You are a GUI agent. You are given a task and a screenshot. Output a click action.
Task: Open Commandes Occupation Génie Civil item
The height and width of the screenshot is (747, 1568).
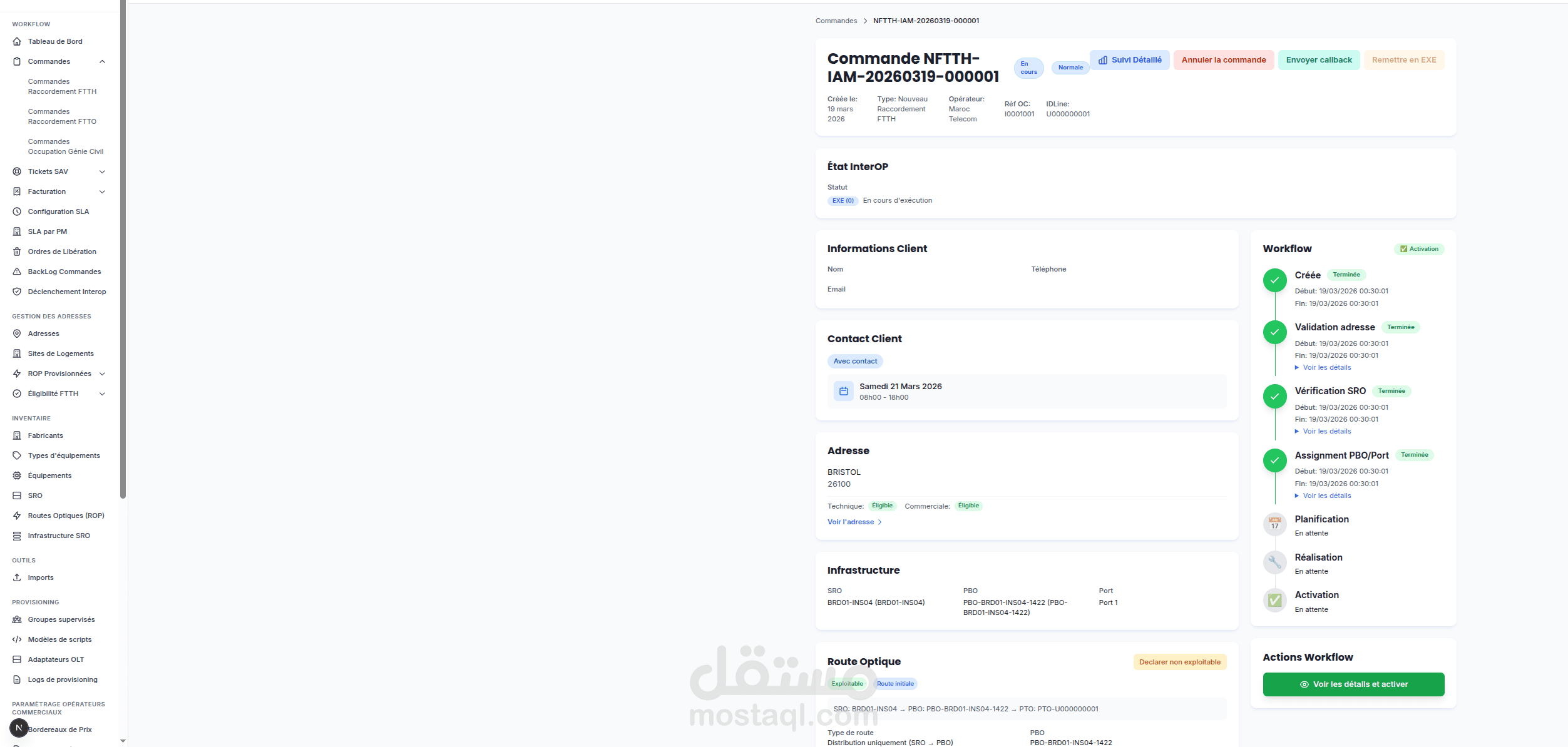[65, 146]
